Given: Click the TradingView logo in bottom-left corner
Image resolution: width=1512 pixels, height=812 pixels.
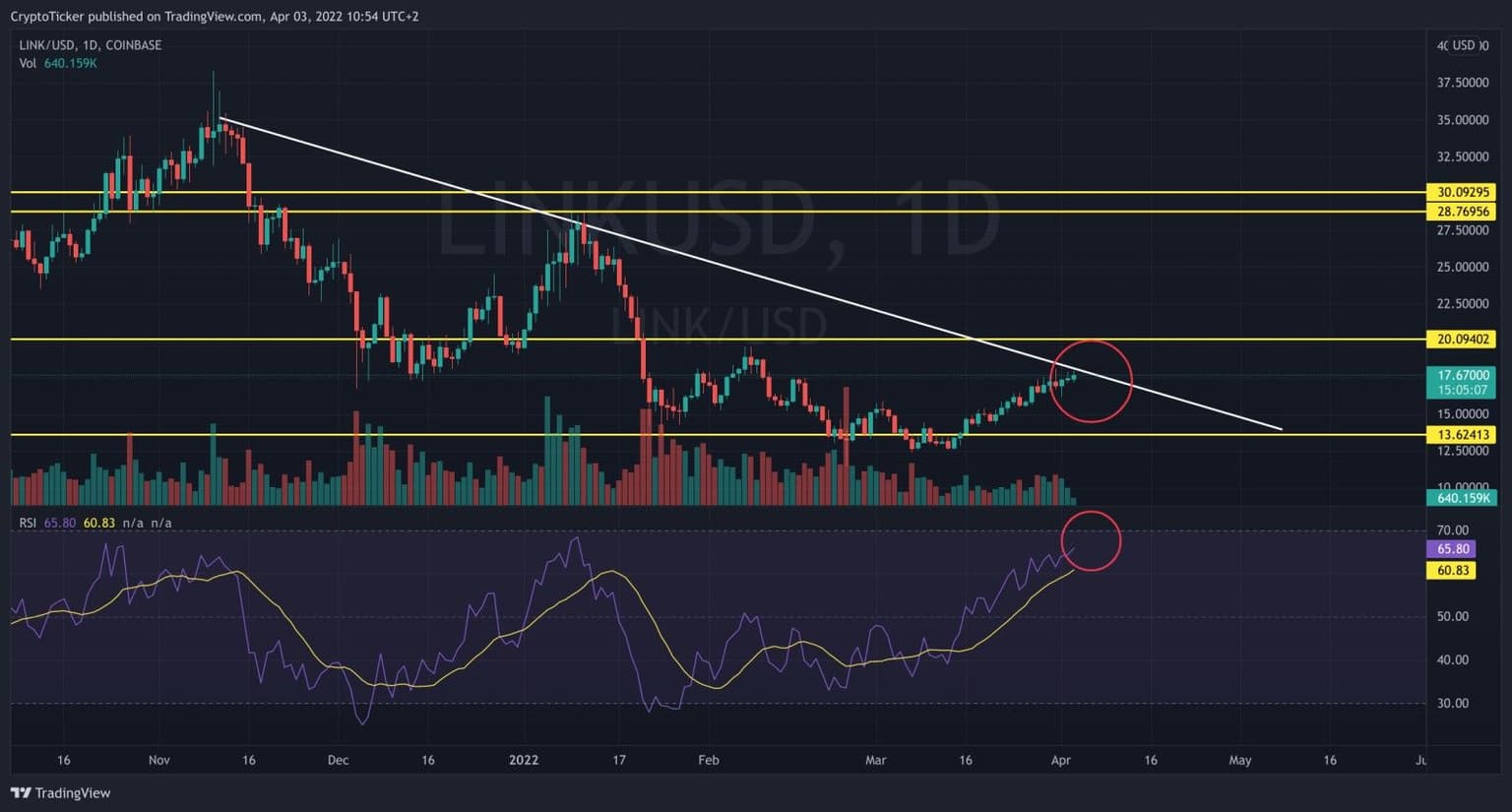Looking at the screenshot, I should click(60, 792).
